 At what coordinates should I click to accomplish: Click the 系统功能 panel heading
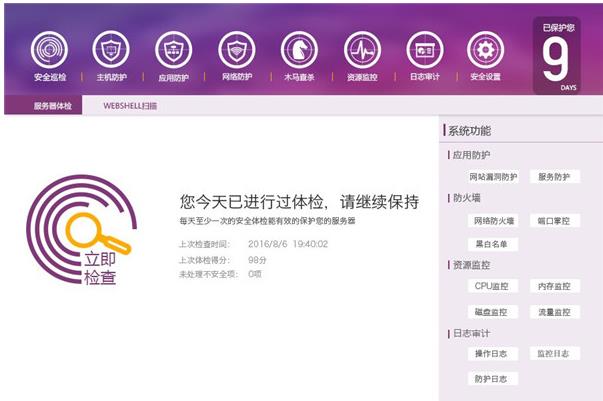pyautogui.click(x=469, y=131)
